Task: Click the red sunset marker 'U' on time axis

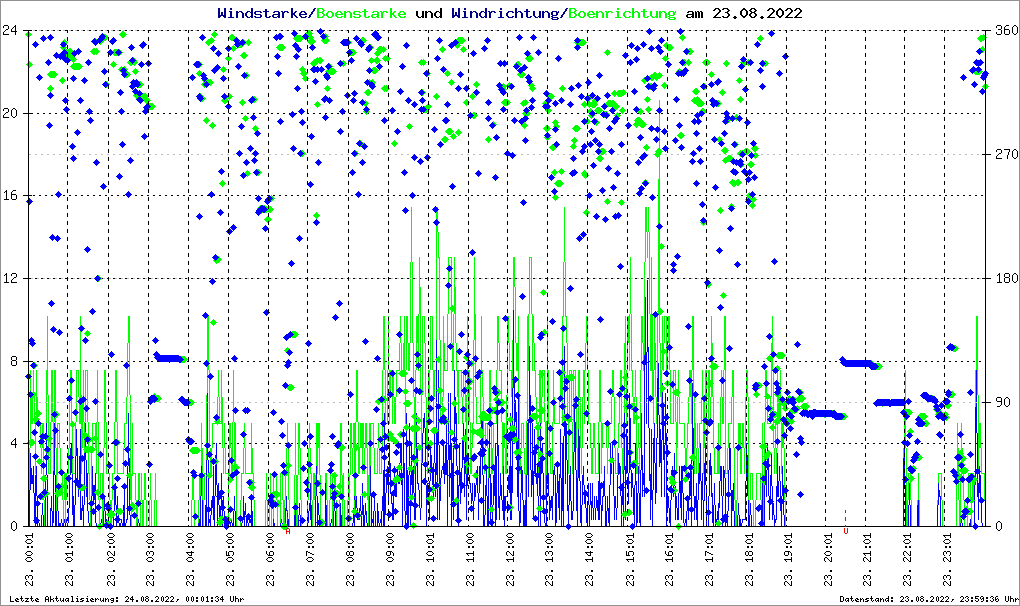Action: 846,531
